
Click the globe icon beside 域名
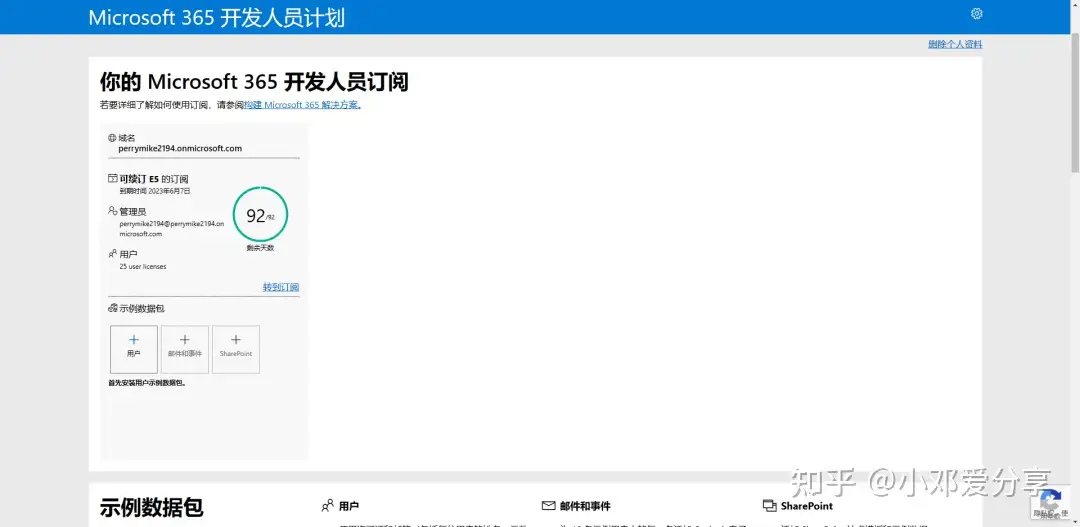(x=112, y=138)
